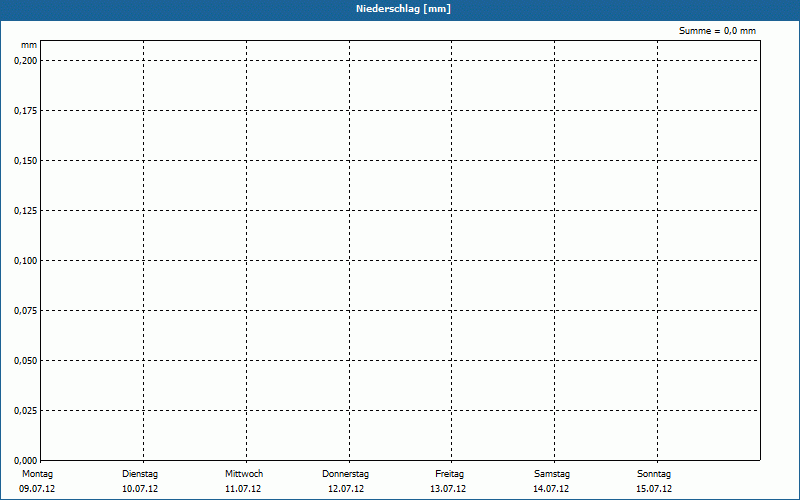Select the Freitag day label

click(449, 474)
